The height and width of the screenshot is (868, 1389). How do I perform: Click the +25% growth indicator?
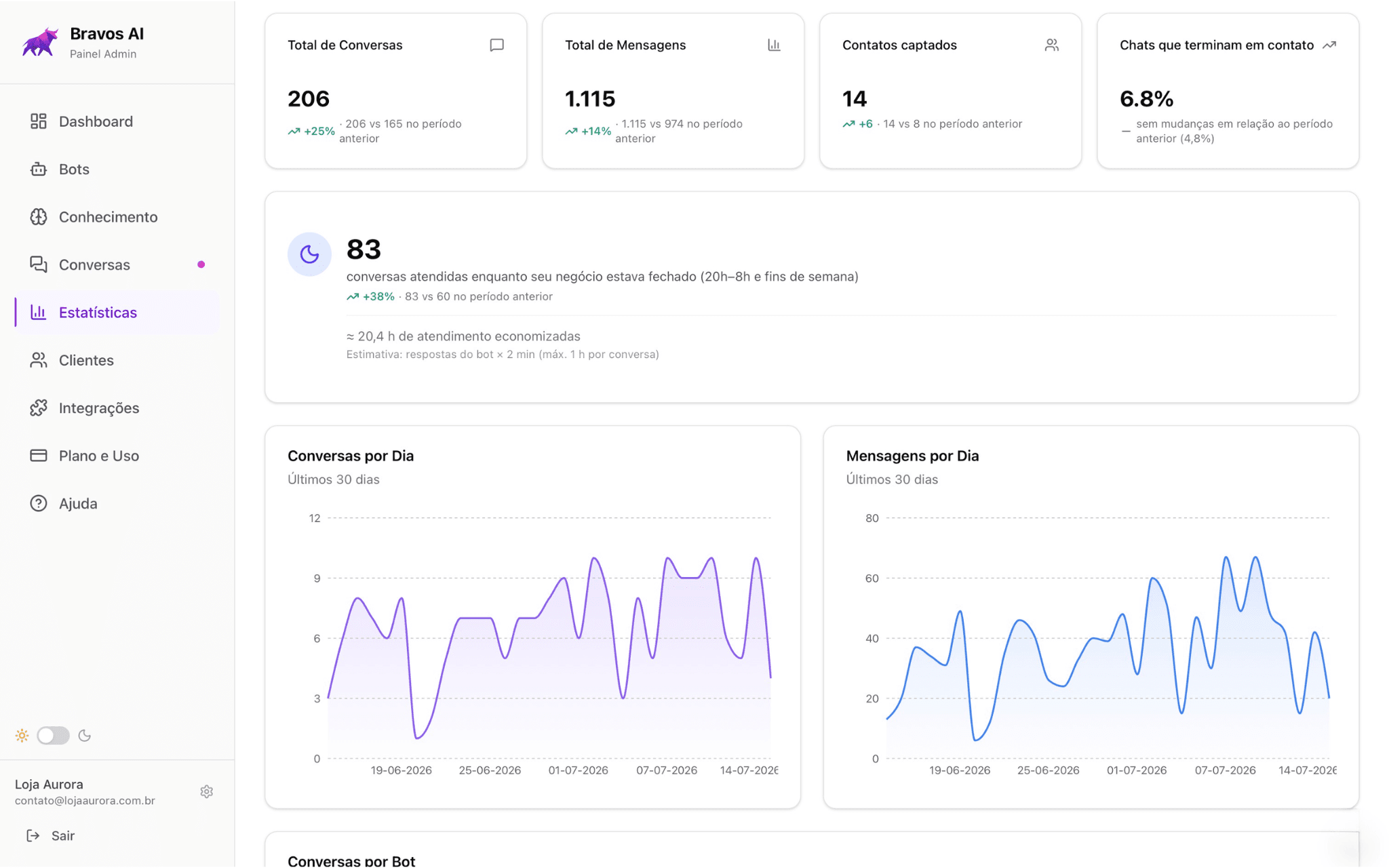point(311,131)
